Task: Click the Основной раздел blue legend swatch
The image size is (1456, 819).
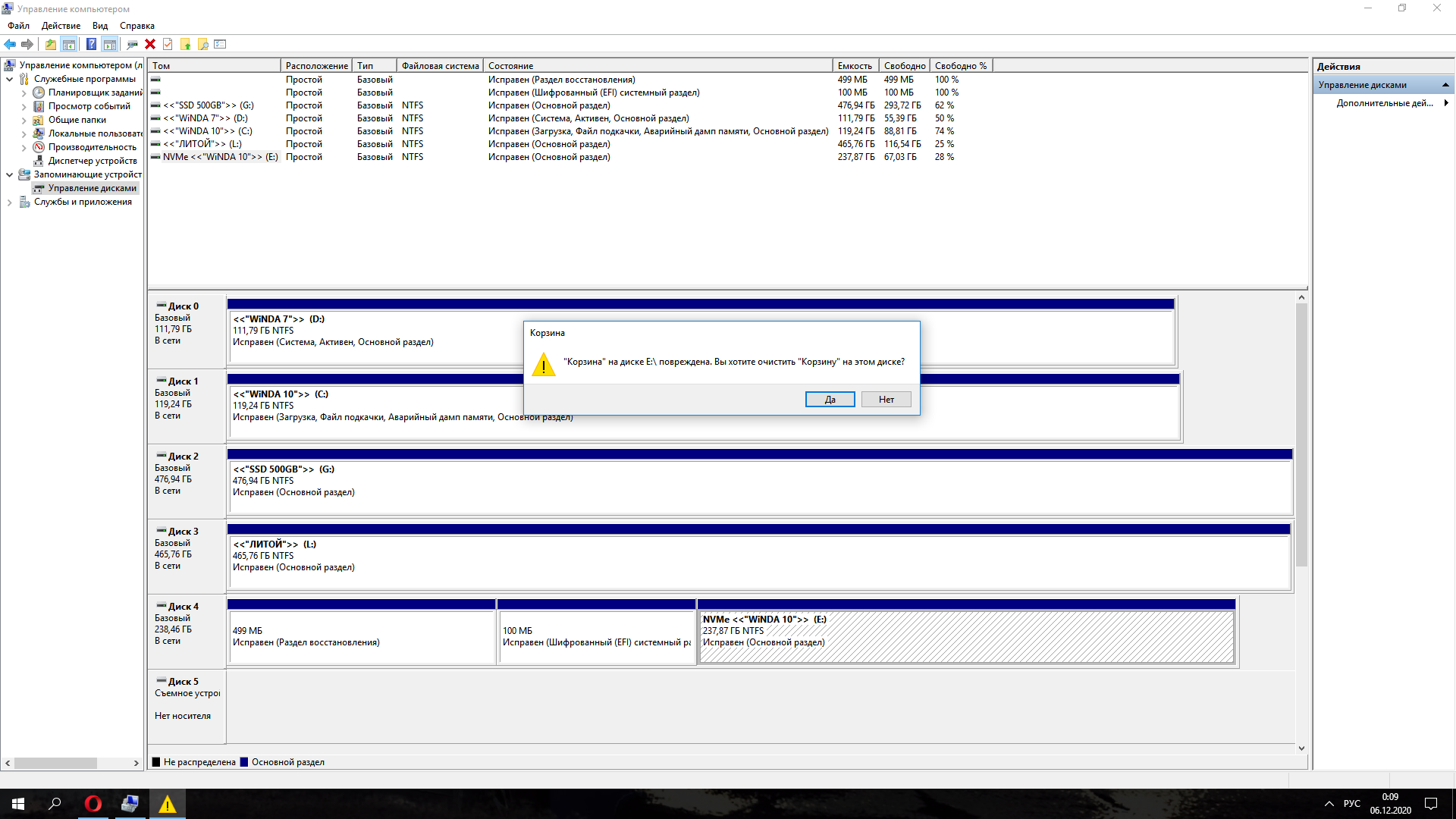Action: coord(244,762)
